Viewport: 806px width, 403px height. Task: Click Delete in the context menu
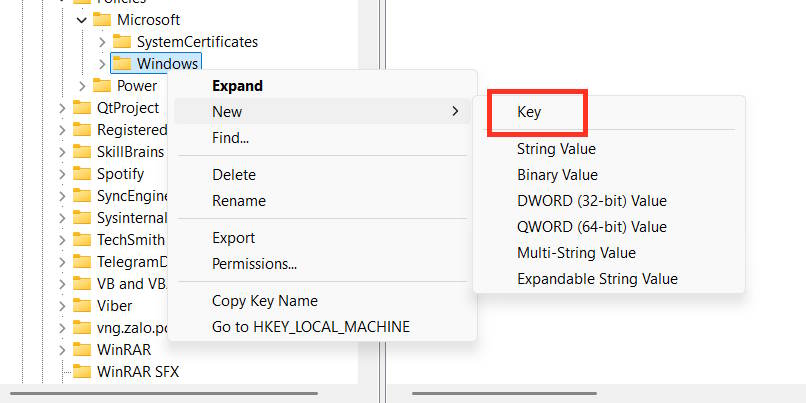(x=234, y=175)
